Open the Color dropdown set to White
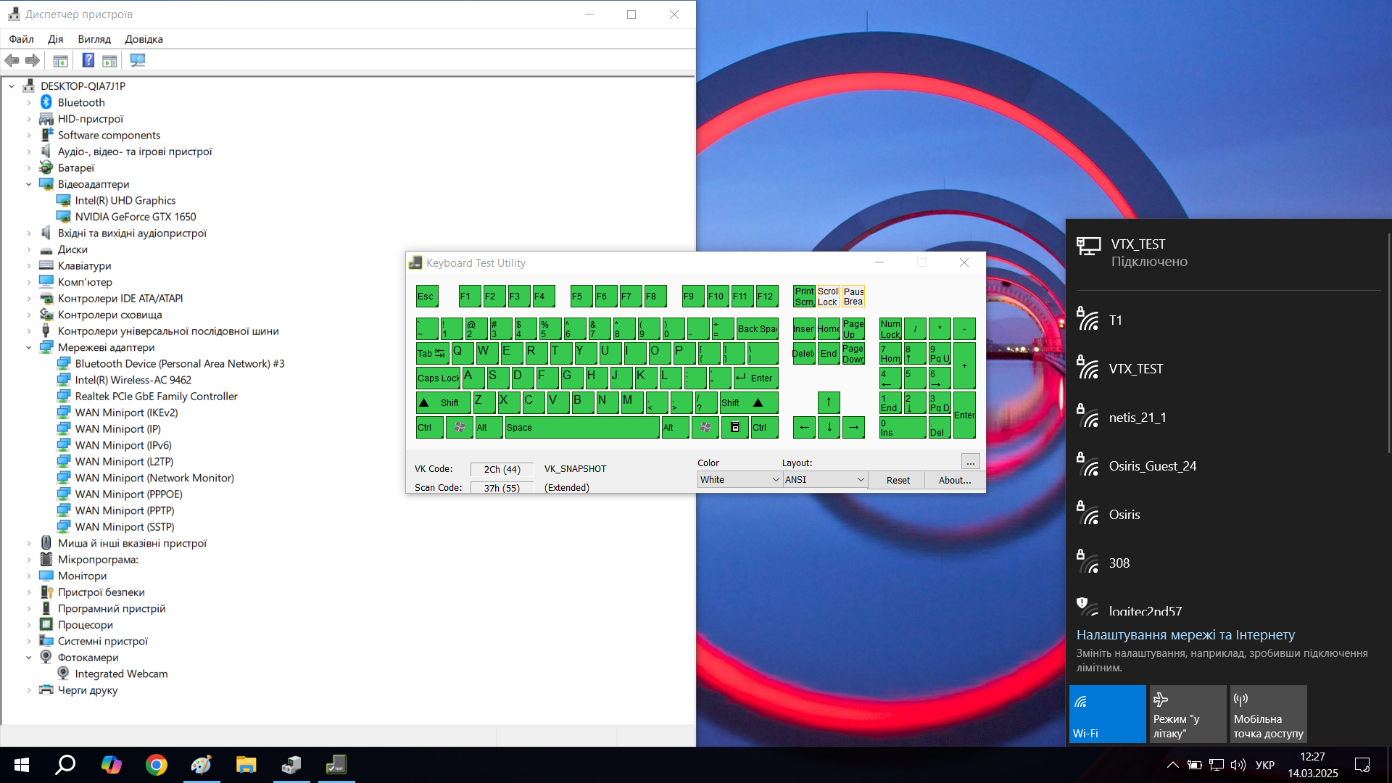The width and height of the screenshot is (1392, 783). 740,480
